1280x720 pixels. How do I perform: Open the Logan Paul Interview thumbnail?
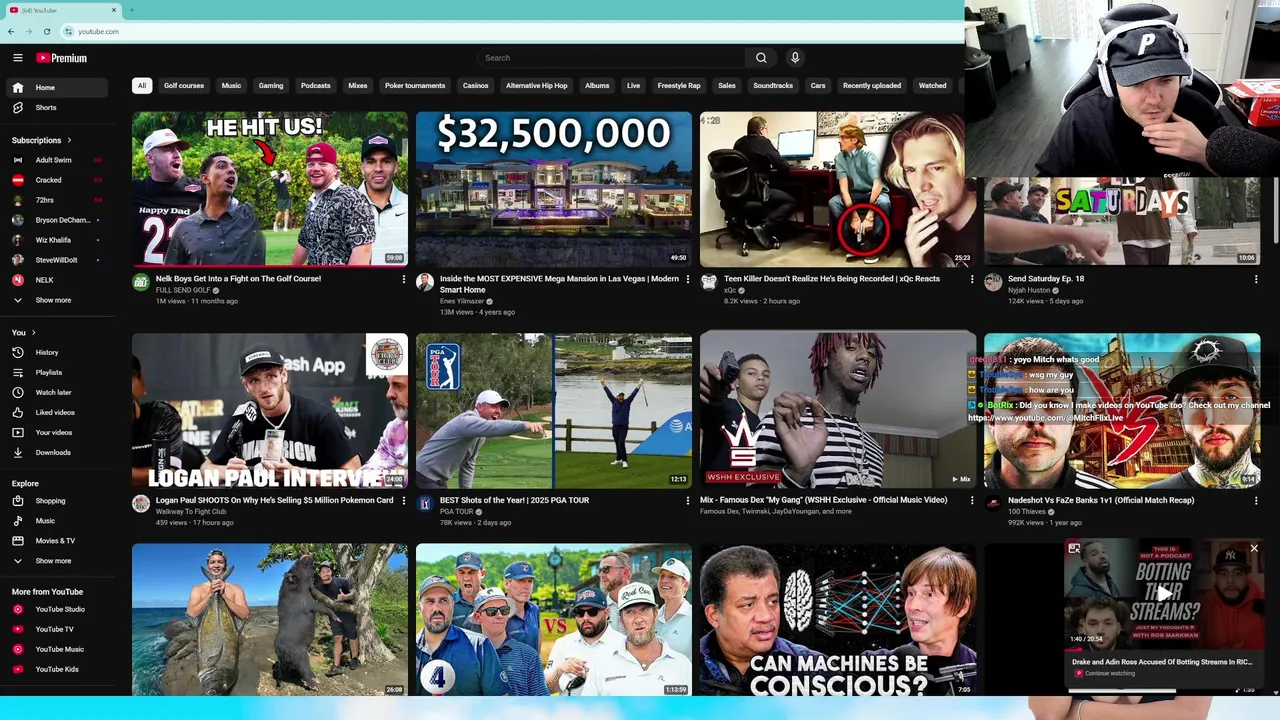(x=270, y=410)
